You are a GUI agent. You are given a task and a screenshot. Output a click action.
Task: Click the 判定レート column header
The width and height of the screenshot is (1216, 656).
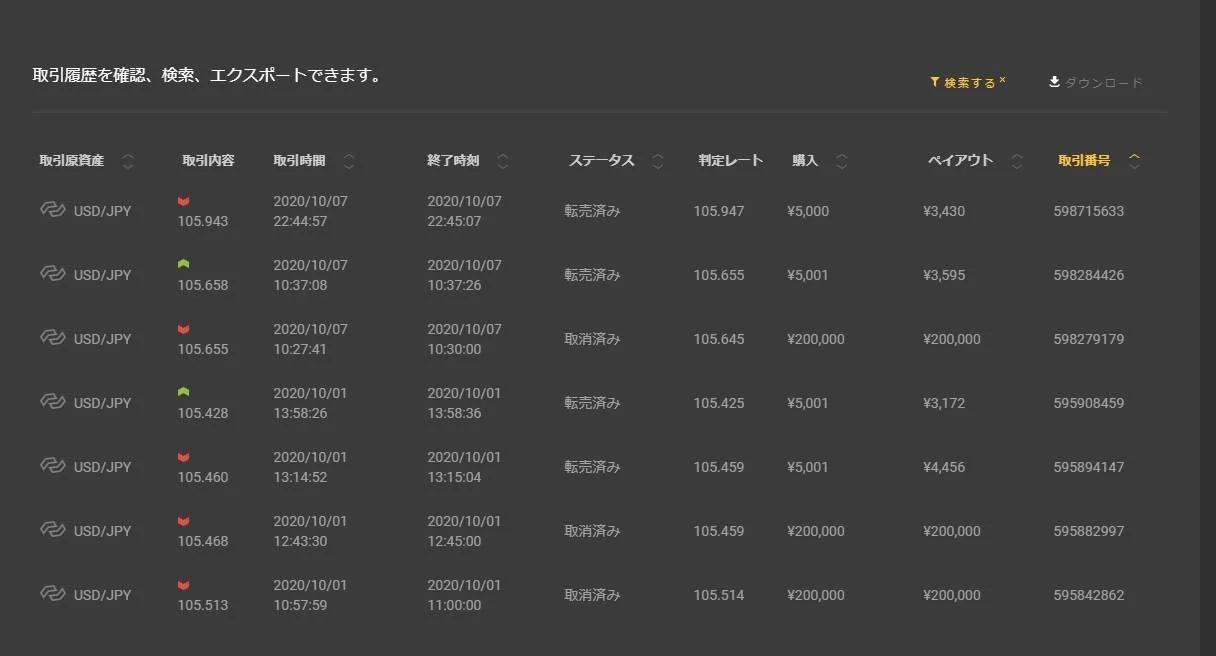pos(730,160)
